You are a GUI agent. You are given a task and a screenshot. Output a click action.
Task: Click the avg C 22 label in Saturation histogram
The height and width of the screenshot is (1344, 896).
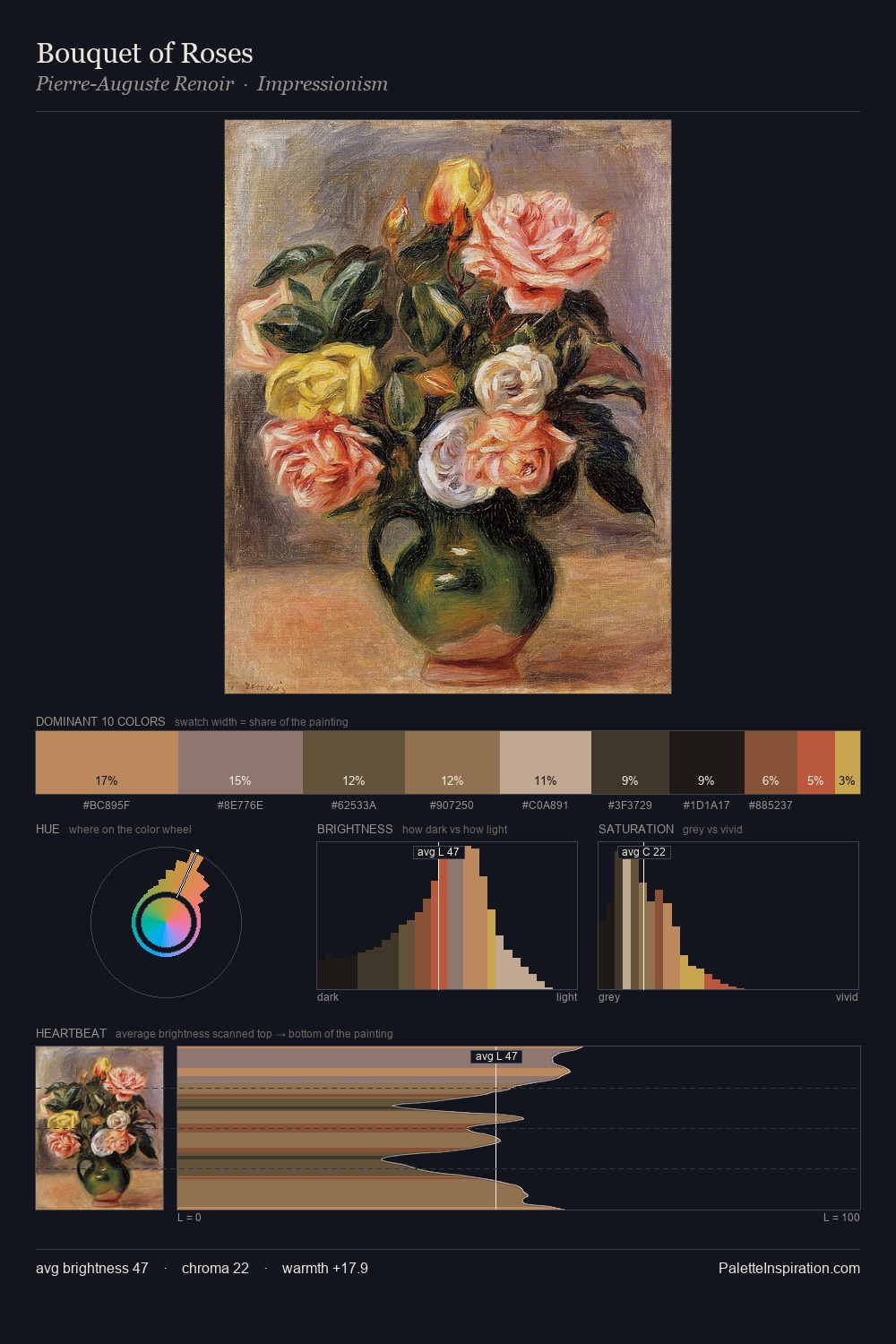click(643, 852)
